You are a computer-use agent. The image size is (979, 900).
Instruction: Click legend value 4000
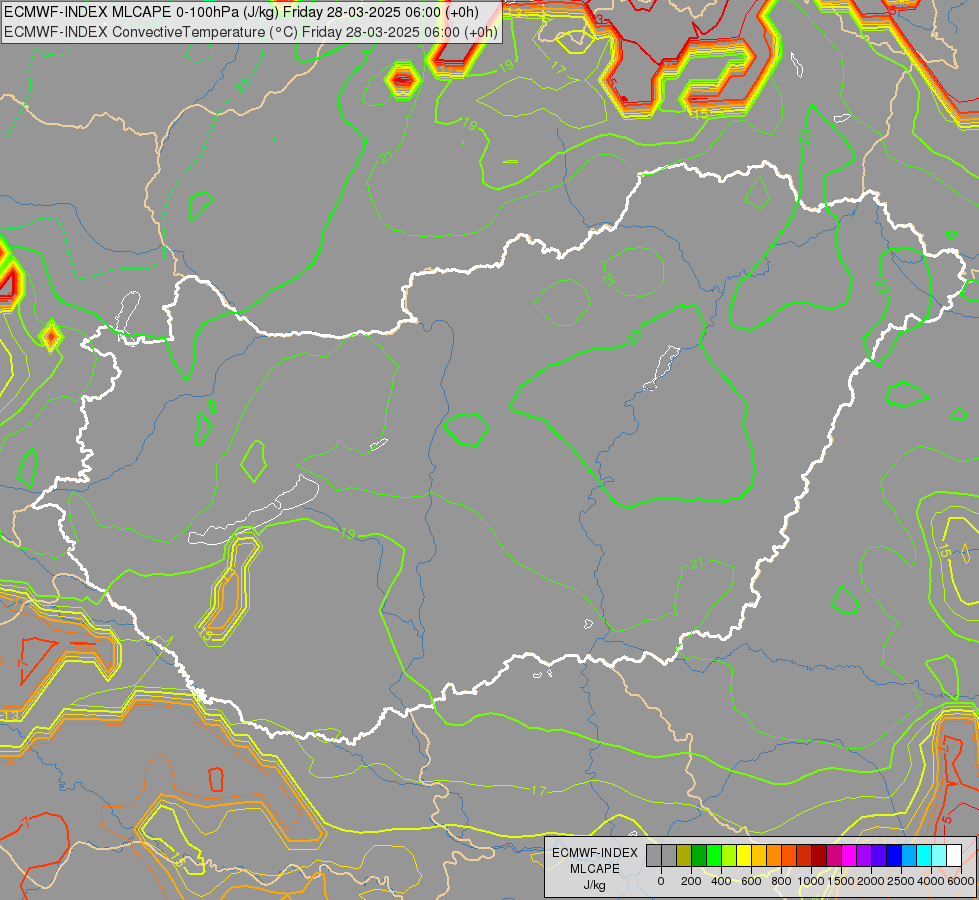click(x=931, y=881)
